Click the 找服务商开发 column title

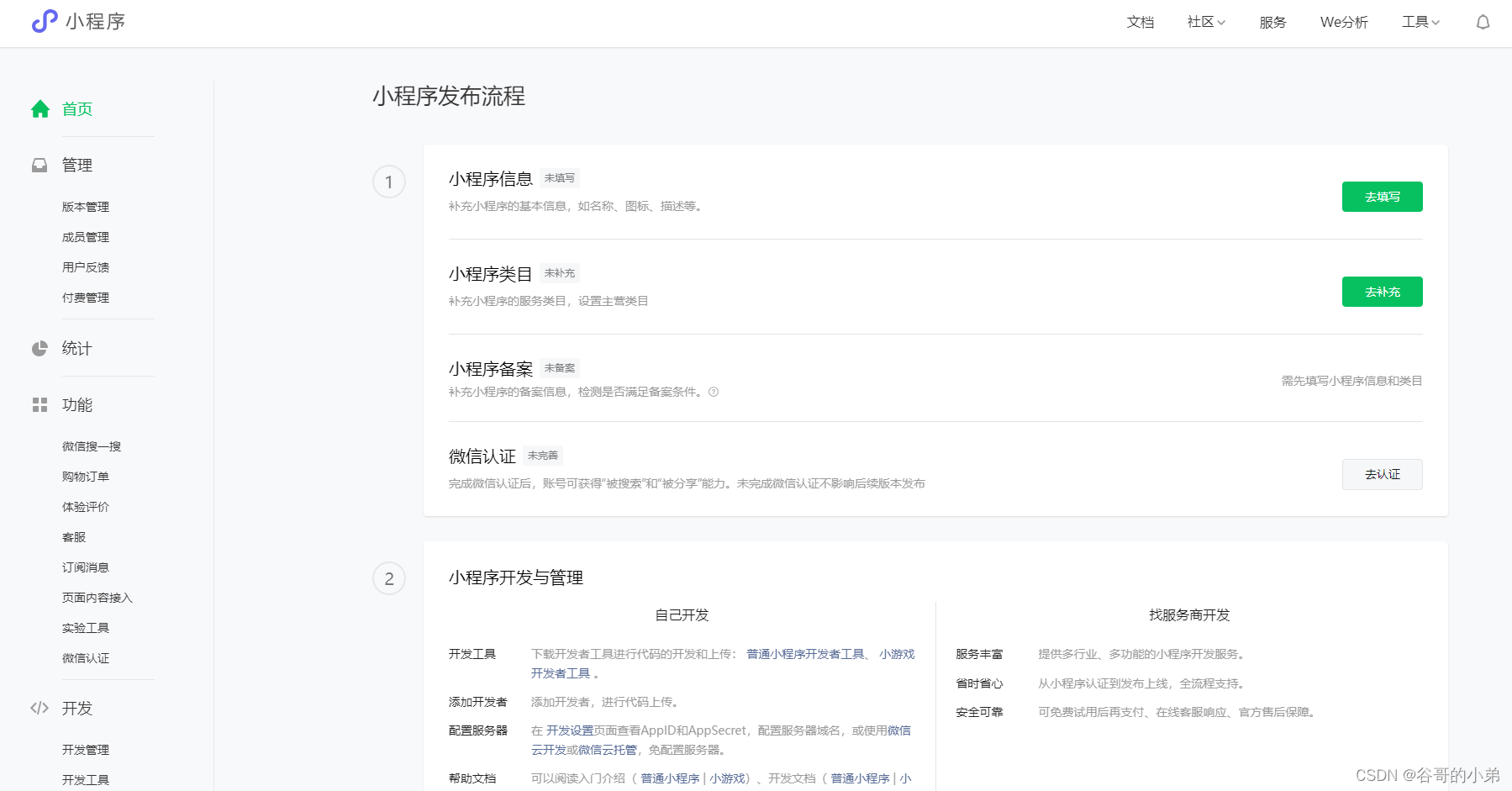(1189, 615)
